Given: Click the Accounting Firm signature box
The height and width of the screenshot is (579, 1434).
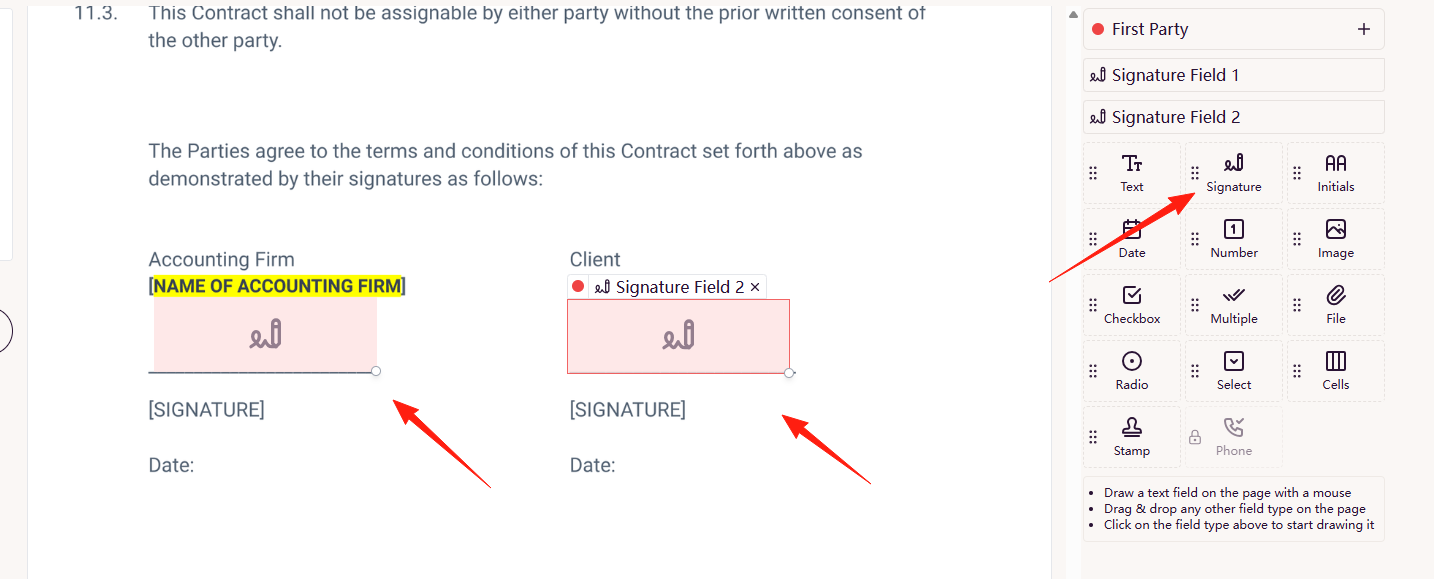Looking at the screenshot, I should coord(265,335).
